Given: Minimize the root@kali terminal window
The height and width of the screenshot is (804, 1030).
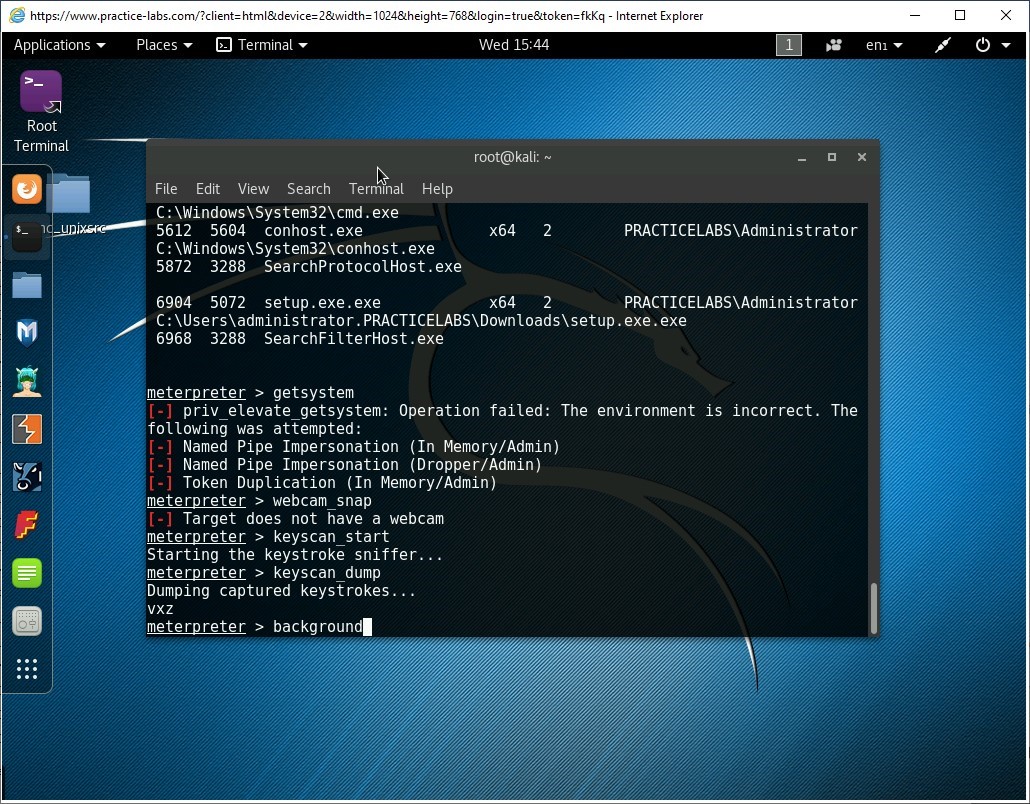Looking at the screenshot, I should click(801, 158).
